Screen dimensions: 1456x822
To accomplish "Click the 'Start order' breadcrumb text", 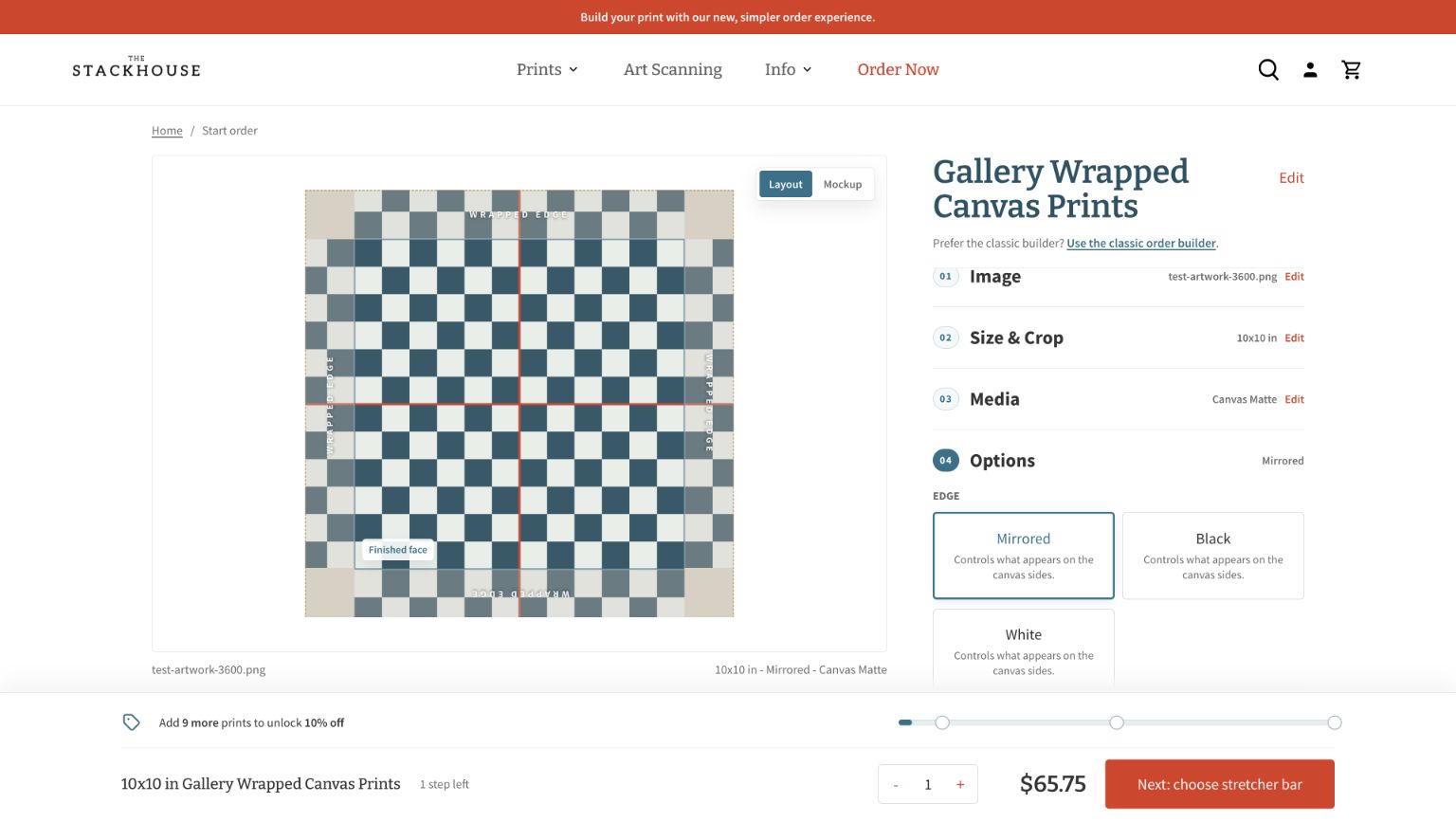I will 229,131.
